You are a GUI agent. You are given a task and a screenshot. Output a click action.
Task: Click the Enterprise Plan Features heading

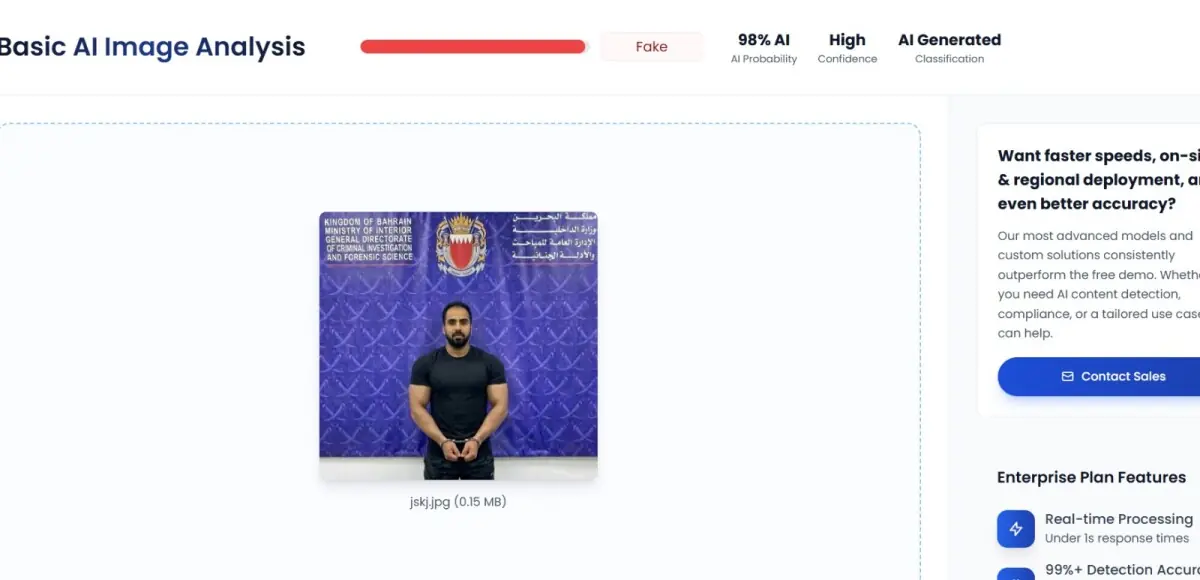click(1091, 477)
